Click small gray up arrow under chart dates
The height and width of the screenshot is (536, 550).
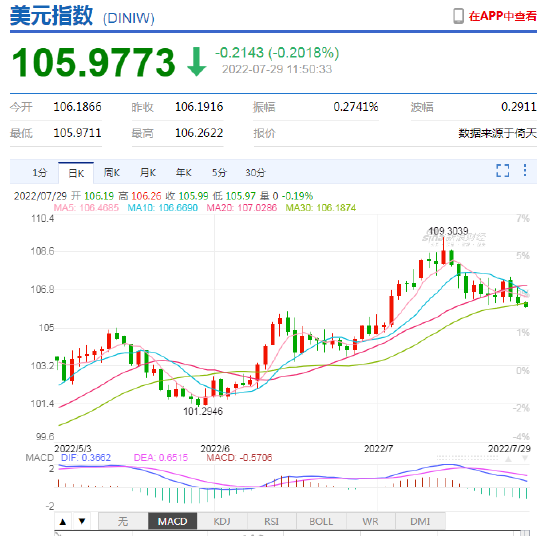click(508, 459)
